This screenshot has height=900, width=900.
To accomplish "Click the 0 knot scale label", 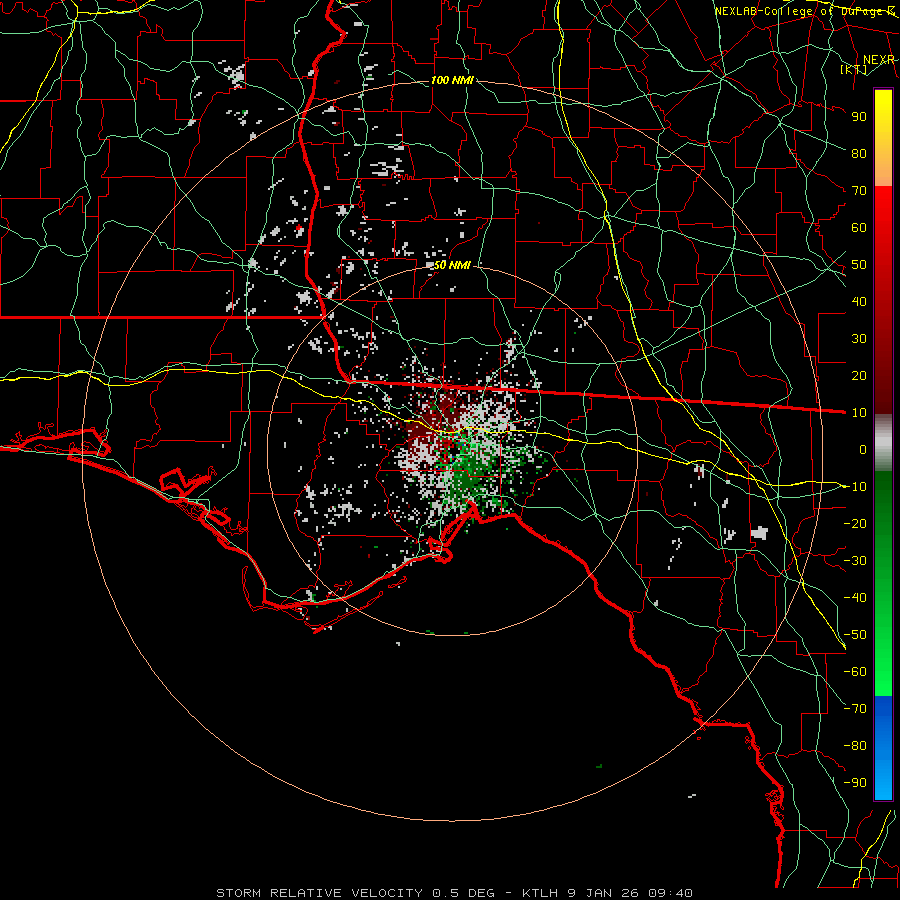I will pyautogui.click(x=863, y=449).
